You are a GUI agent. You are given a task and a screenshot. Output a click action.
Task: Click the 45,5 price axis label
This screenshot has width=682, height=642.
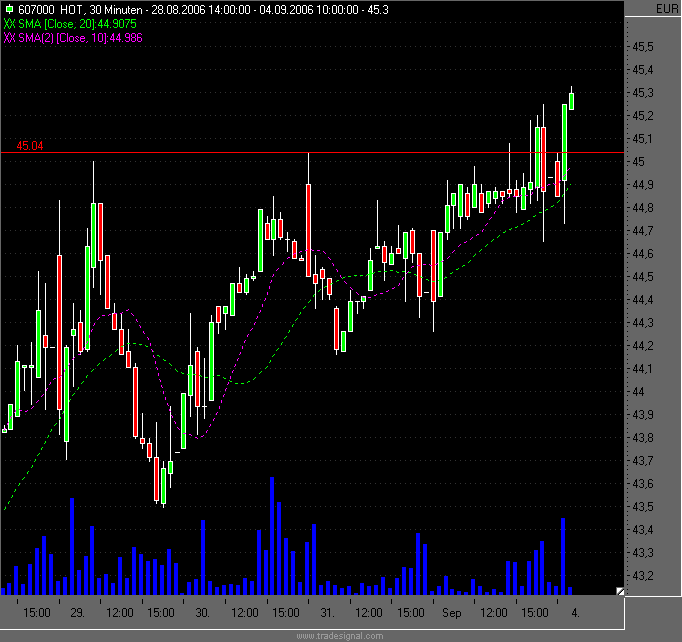pos(642,47)
